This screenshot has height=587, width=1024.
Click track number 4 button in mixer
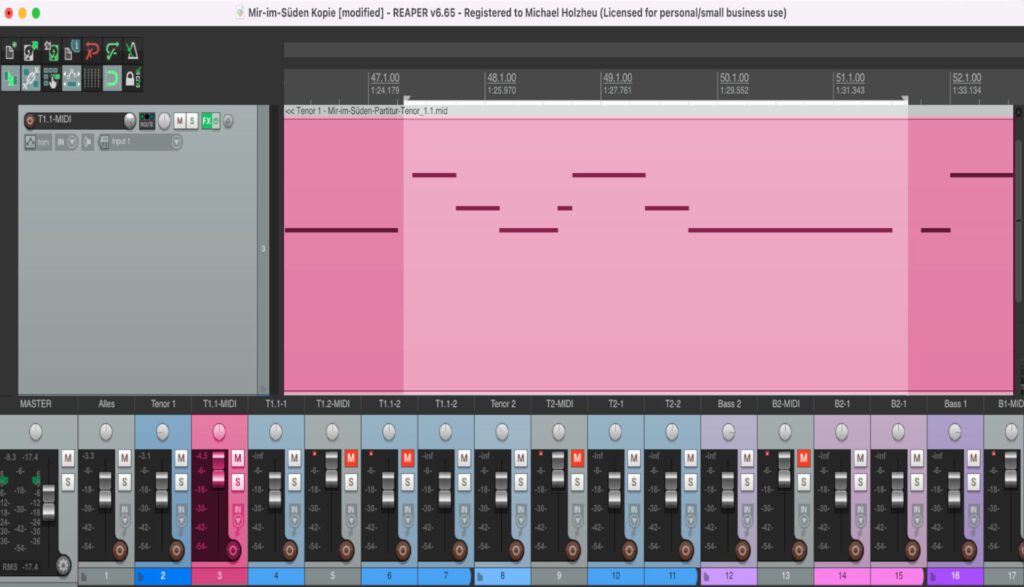(276, 576)
